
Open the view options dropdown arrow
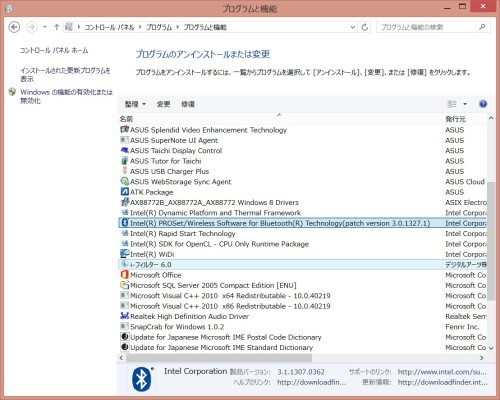pos(465,104)
